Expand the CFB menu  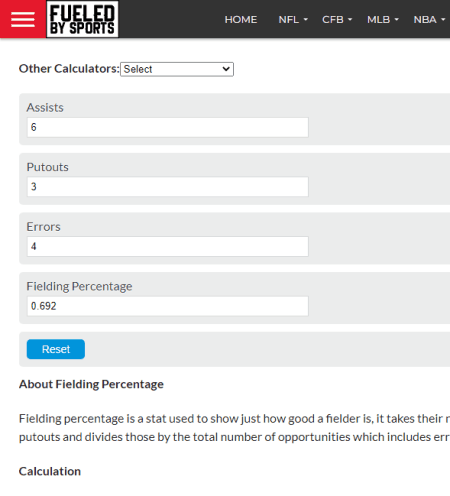pyautogui.click(x=337, y=20)
